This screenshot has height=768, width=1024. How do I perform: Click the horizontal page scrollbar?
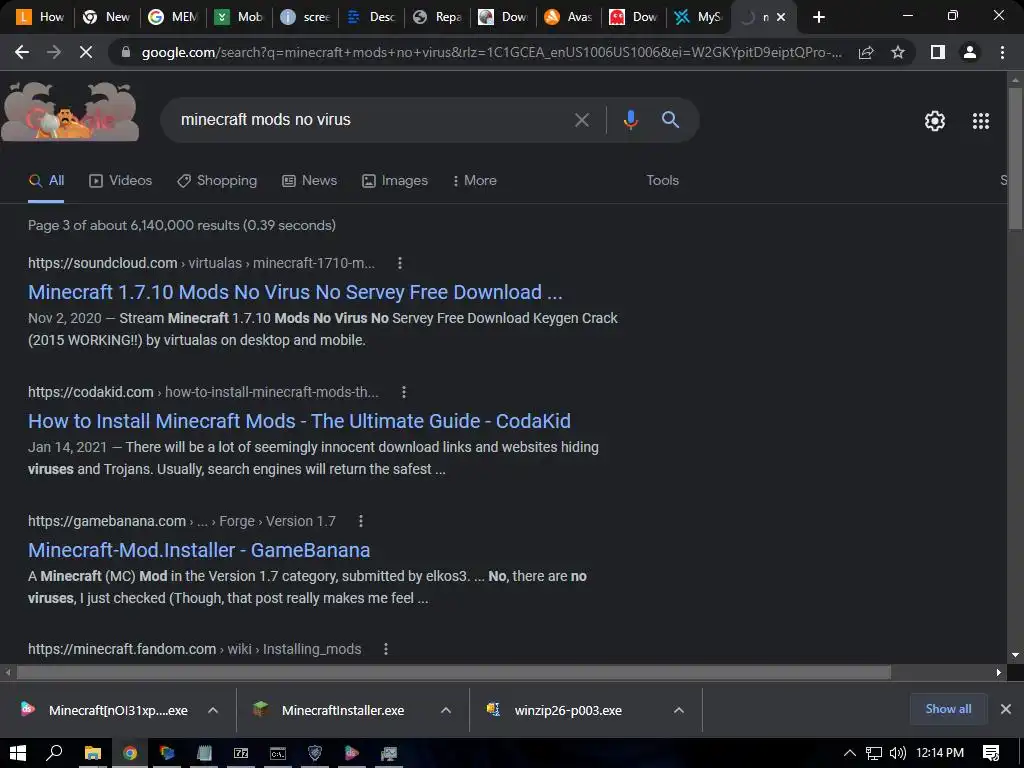(453, 672)
